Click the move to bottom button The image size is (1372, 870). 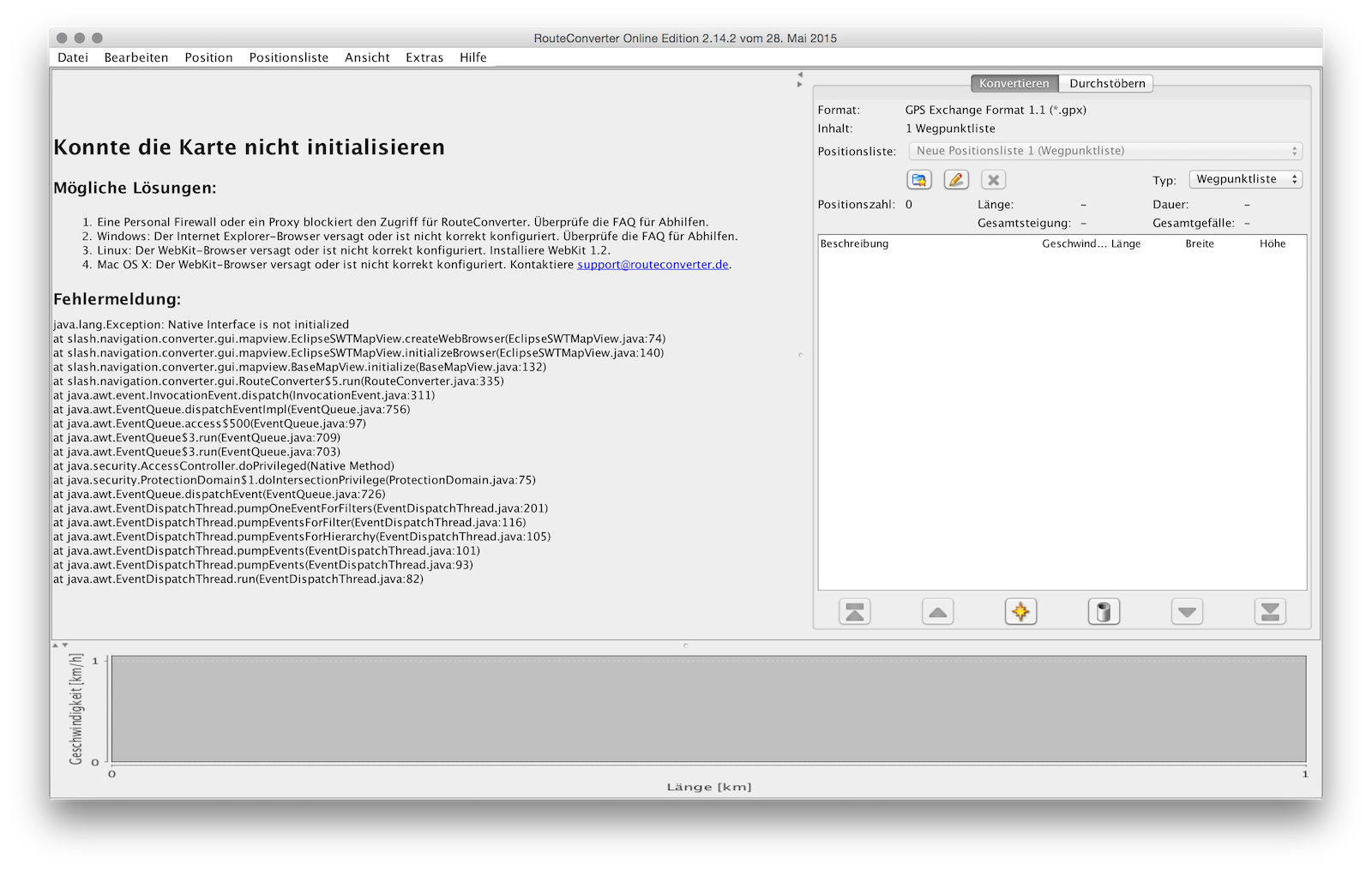1270,612
